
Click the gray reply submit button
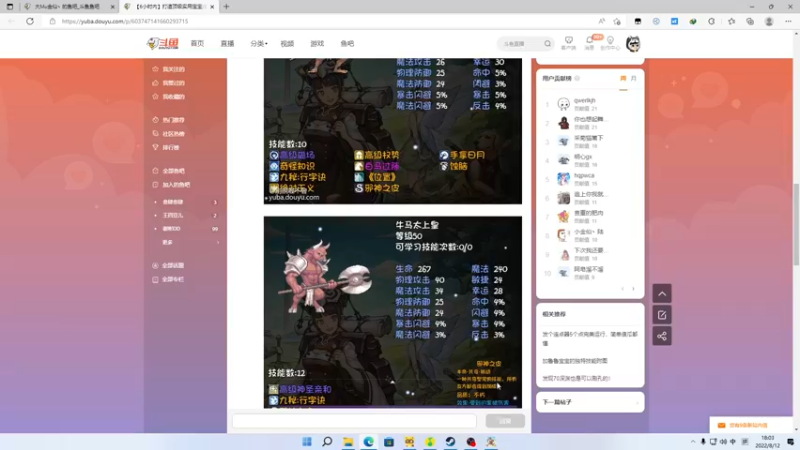tap(505, 421)
